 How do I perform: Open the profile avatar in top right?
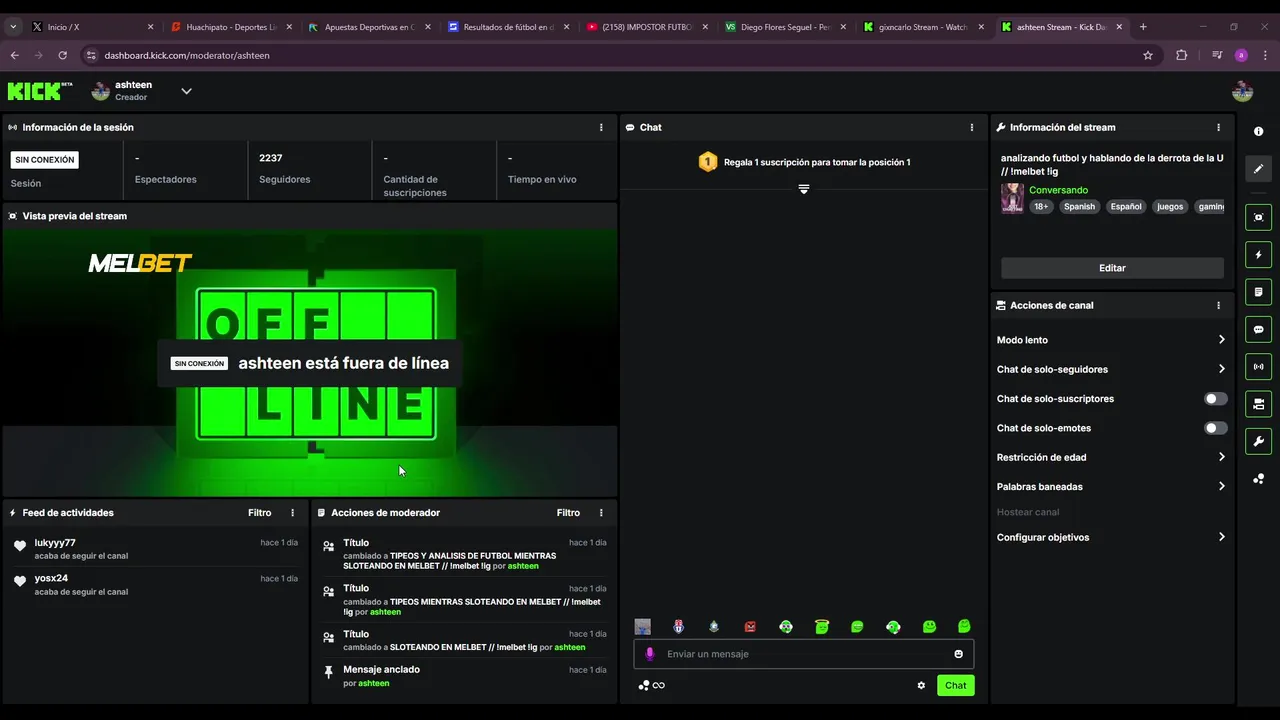1242,91
